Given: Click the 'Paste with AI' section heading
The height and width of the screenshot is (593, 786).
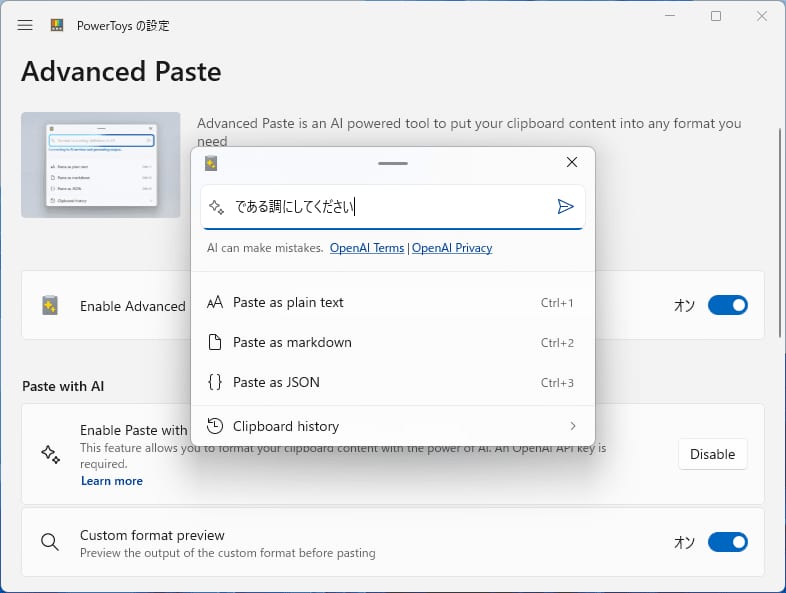Looking at the screenshot, I should (x=63, y=386).
